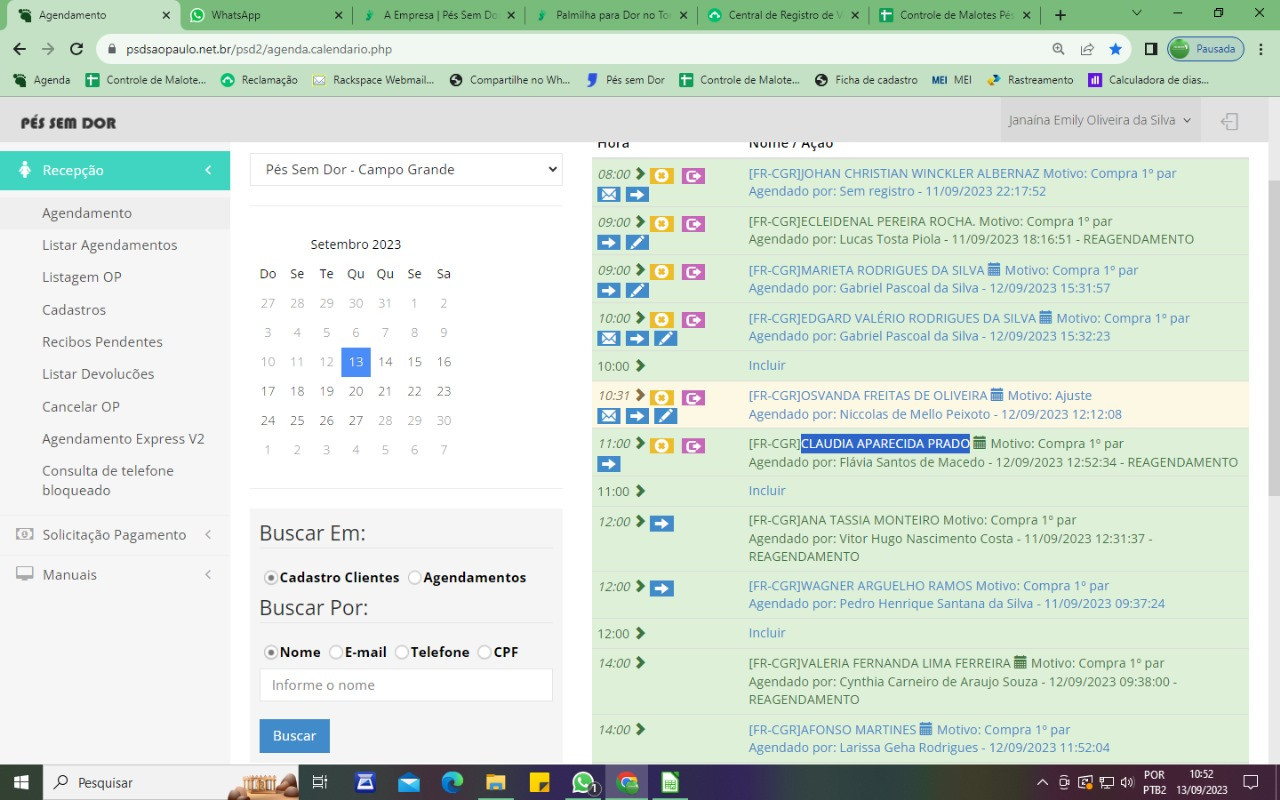Click blue arrow icon in Claudia Aparecida row
Viewport: 1280px width, 800px height.
pyautogui.click(x=609, y=464)
